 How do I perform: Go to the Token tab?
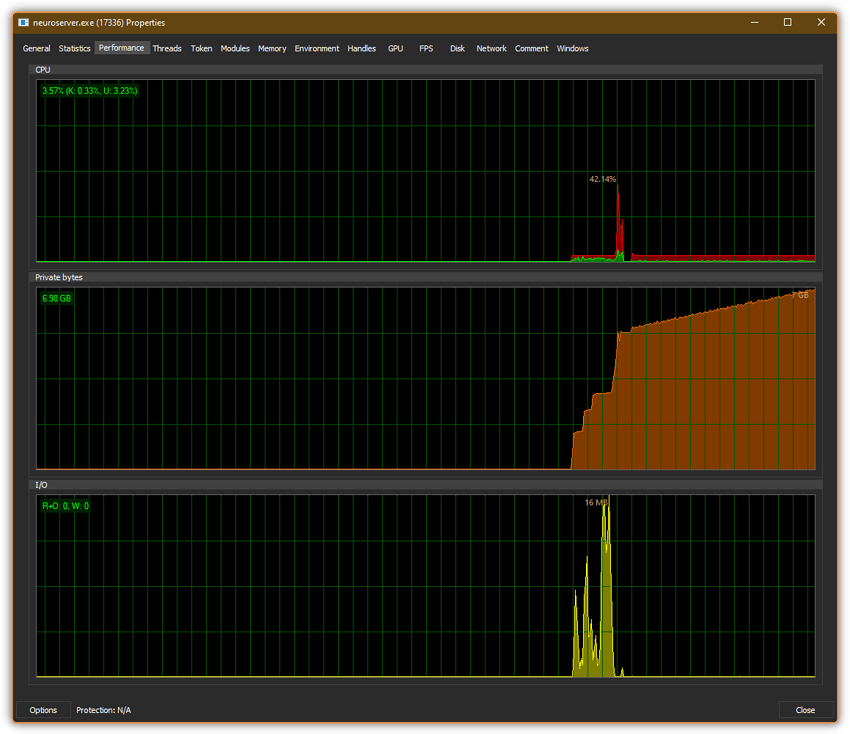pyautogui.click(x=201, y=48)
